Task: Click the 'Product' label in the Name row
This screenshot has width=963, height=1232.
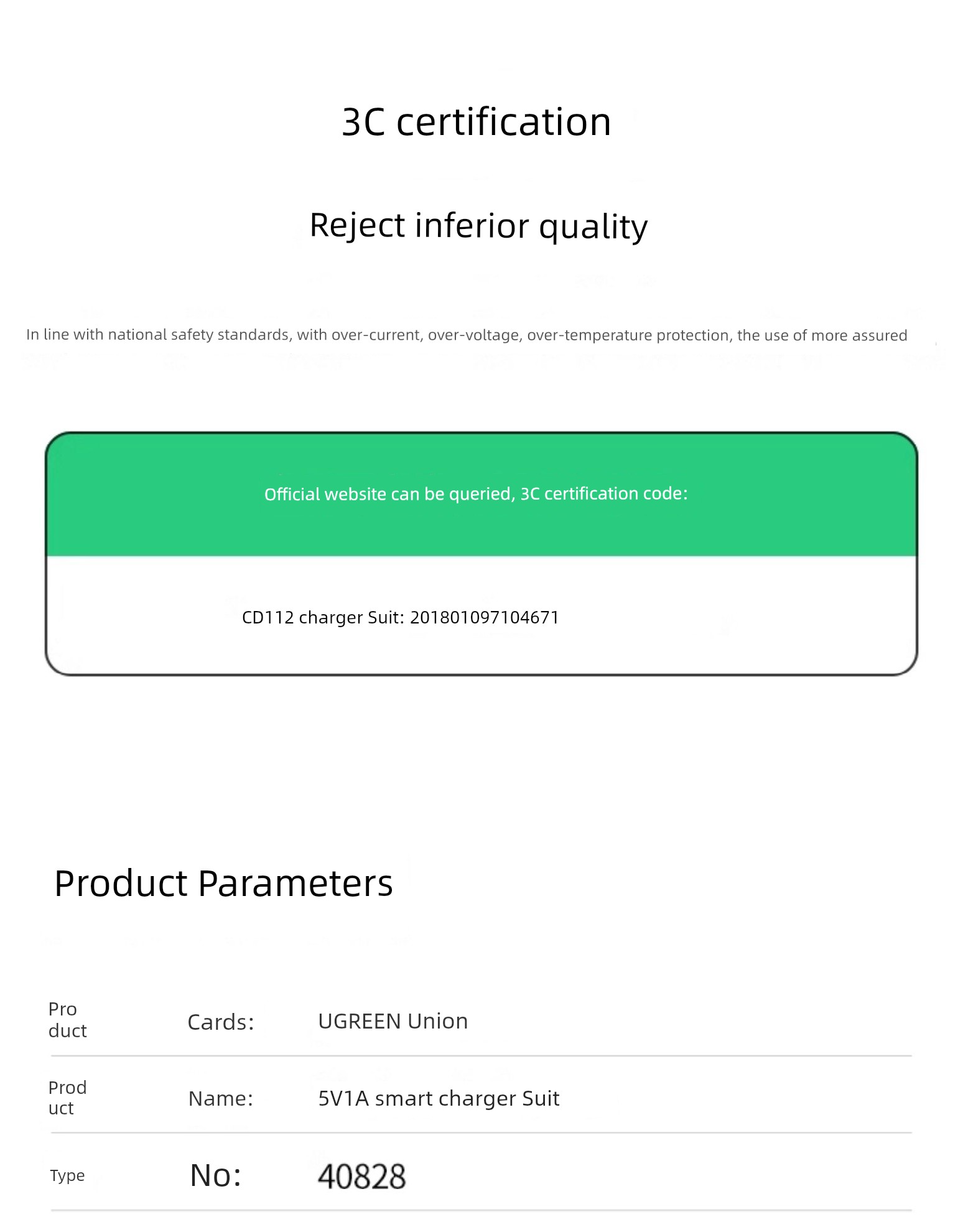Action: (67, 1098)
